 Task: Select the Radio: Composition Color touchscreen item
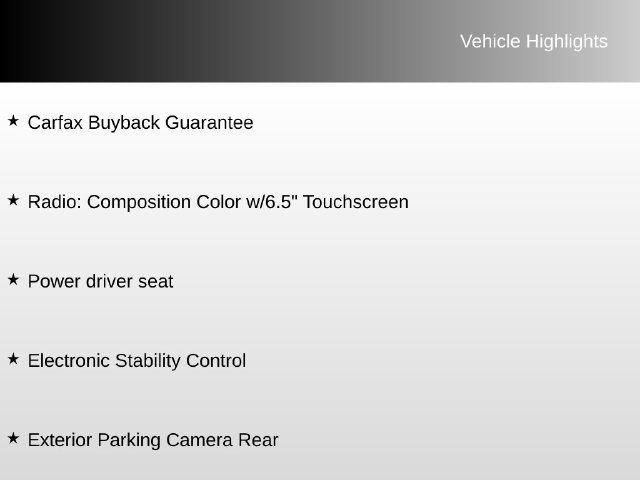point(218,202)
